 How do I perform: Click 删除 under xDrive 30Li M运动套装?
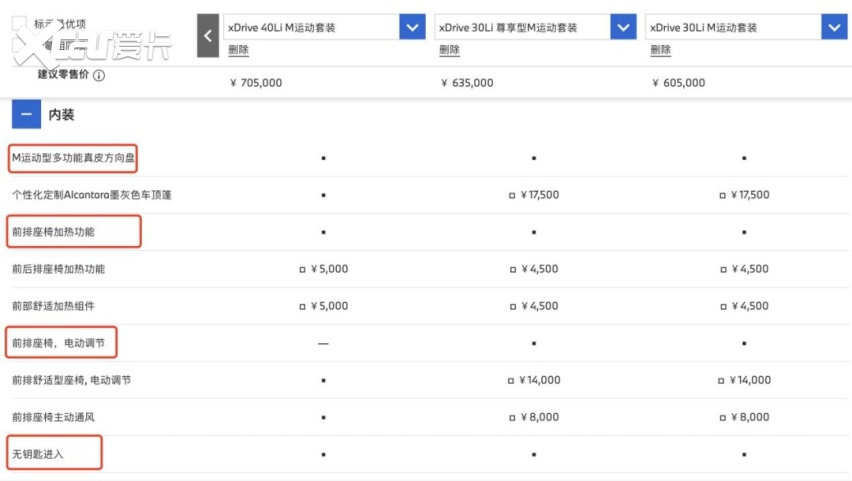click(660, 50)
